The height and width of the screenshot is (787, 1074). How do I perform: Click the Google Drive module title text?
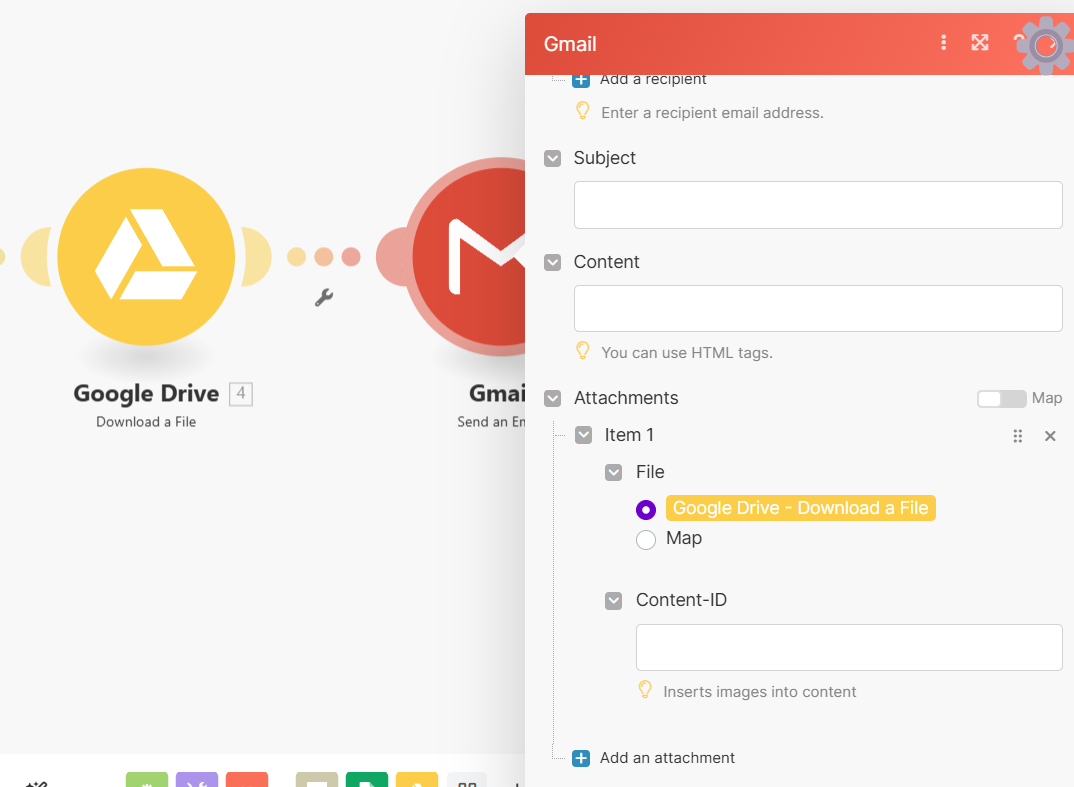pyautogui.click(x=146, y=394)
